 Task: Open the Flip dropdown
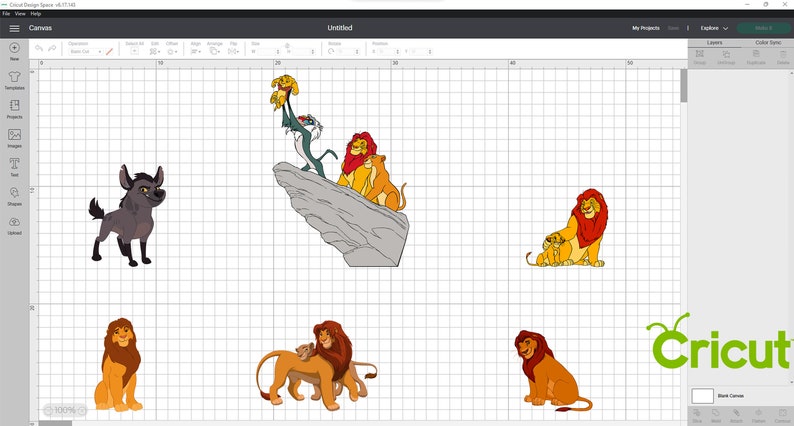[x=233, y=51]
